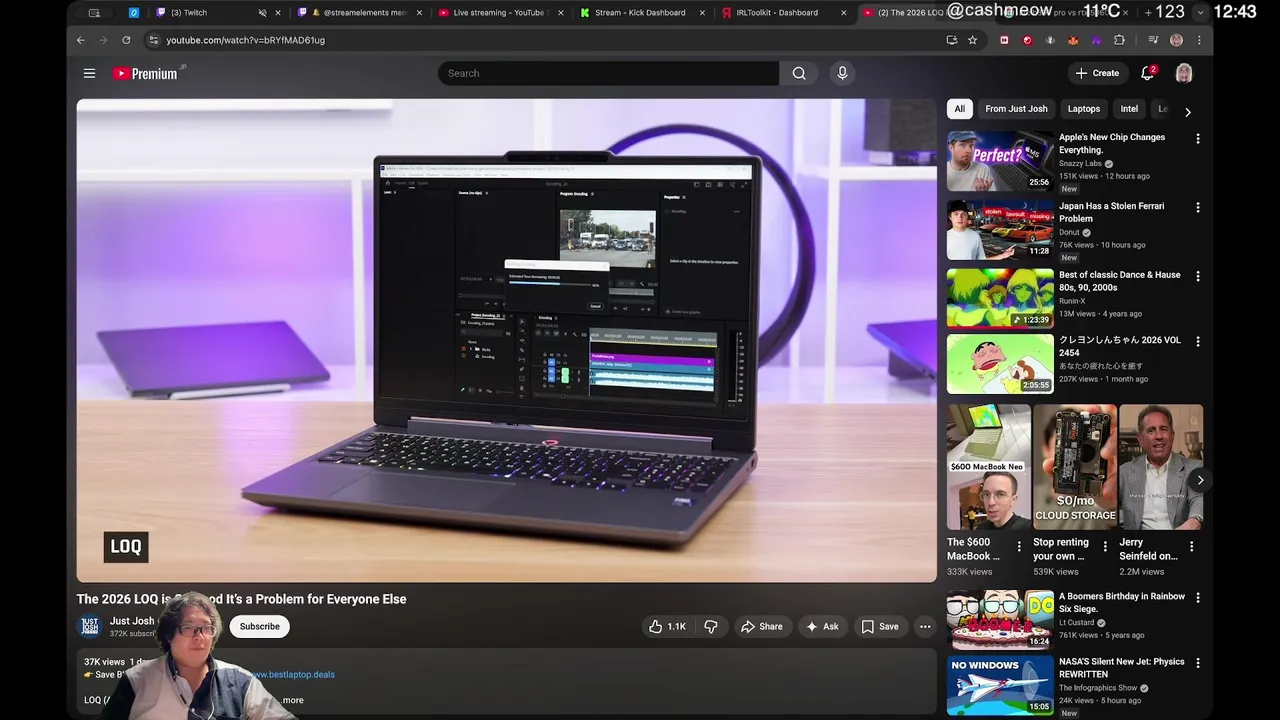1280x720 pixels.
Task: Click The Infographics Show channel name
Action: pyautogui.click(x=1098, y=688)
